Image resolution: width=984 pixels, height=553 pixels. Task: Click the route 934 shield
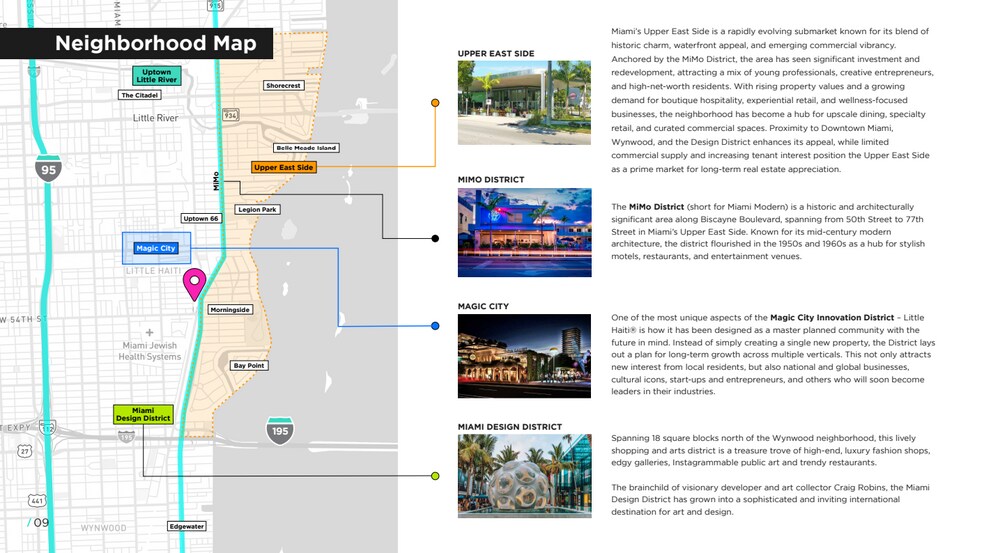(x=230, y=115)
